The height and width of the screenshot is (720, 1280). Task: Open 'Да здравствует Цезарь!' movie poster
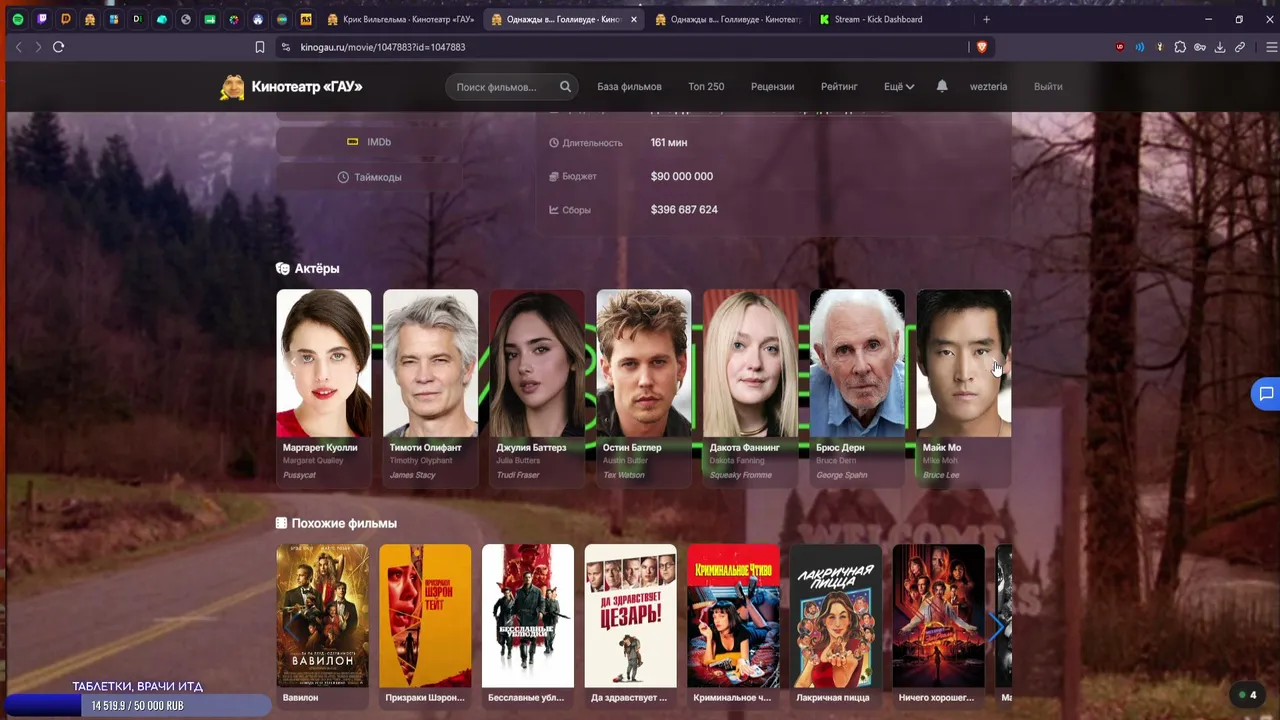point(631,616)
